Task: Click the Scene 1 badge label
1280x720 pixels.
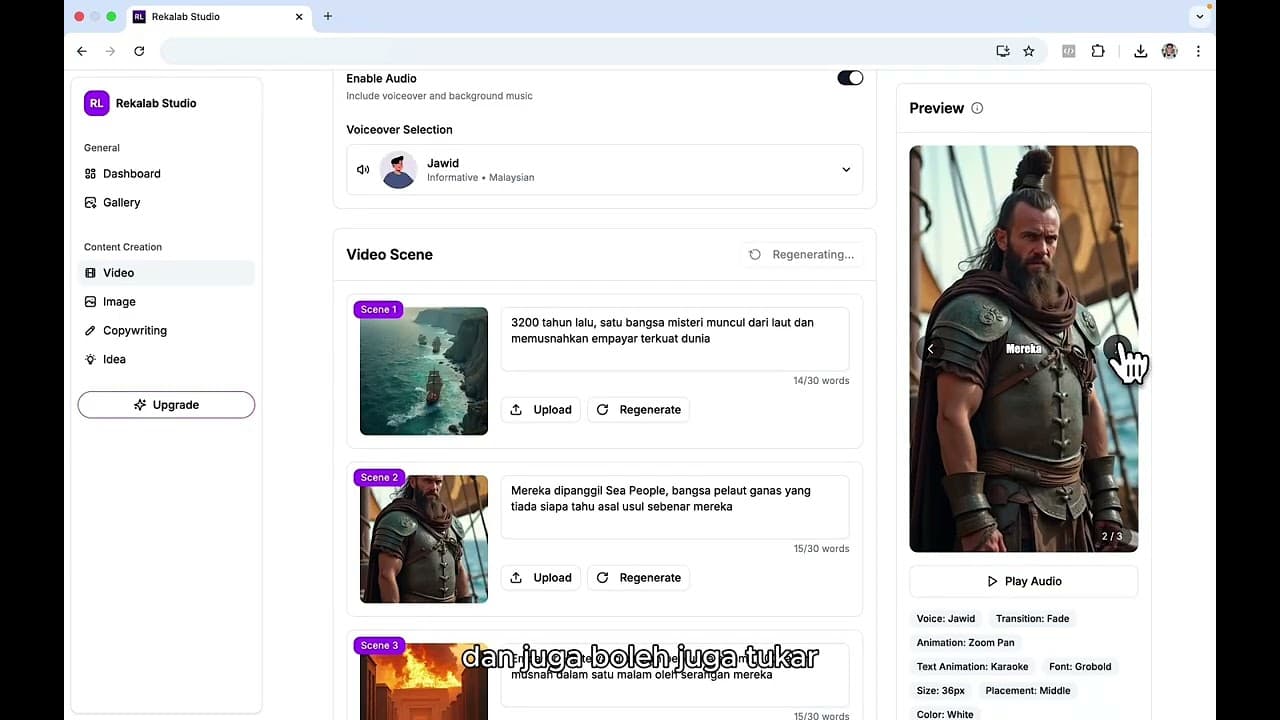Action: [378, 310]
